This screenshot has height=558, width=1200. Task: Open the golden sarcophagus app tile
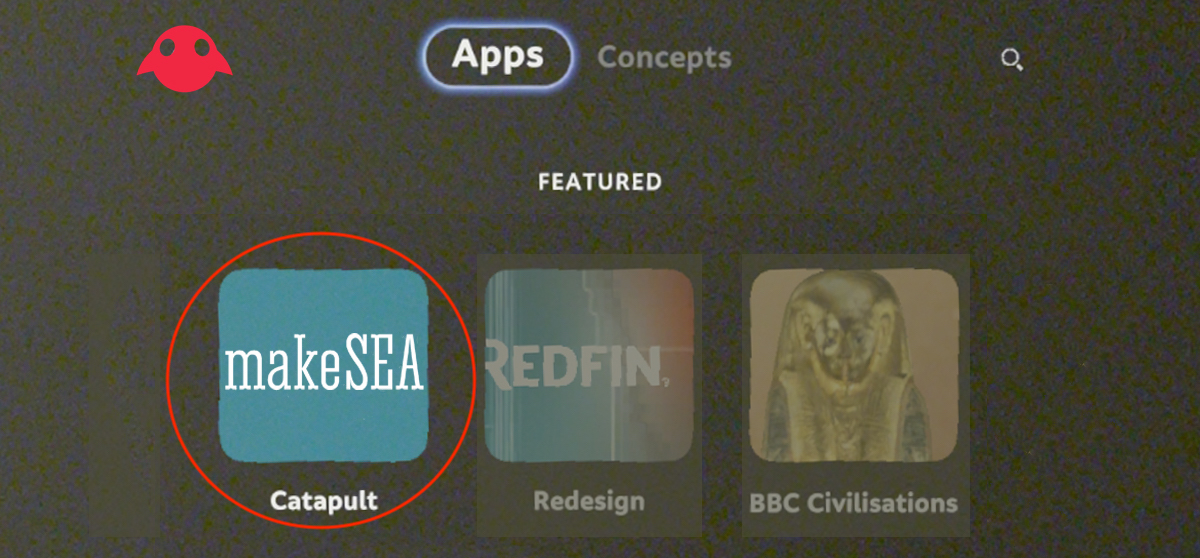[x=854, y=366]
